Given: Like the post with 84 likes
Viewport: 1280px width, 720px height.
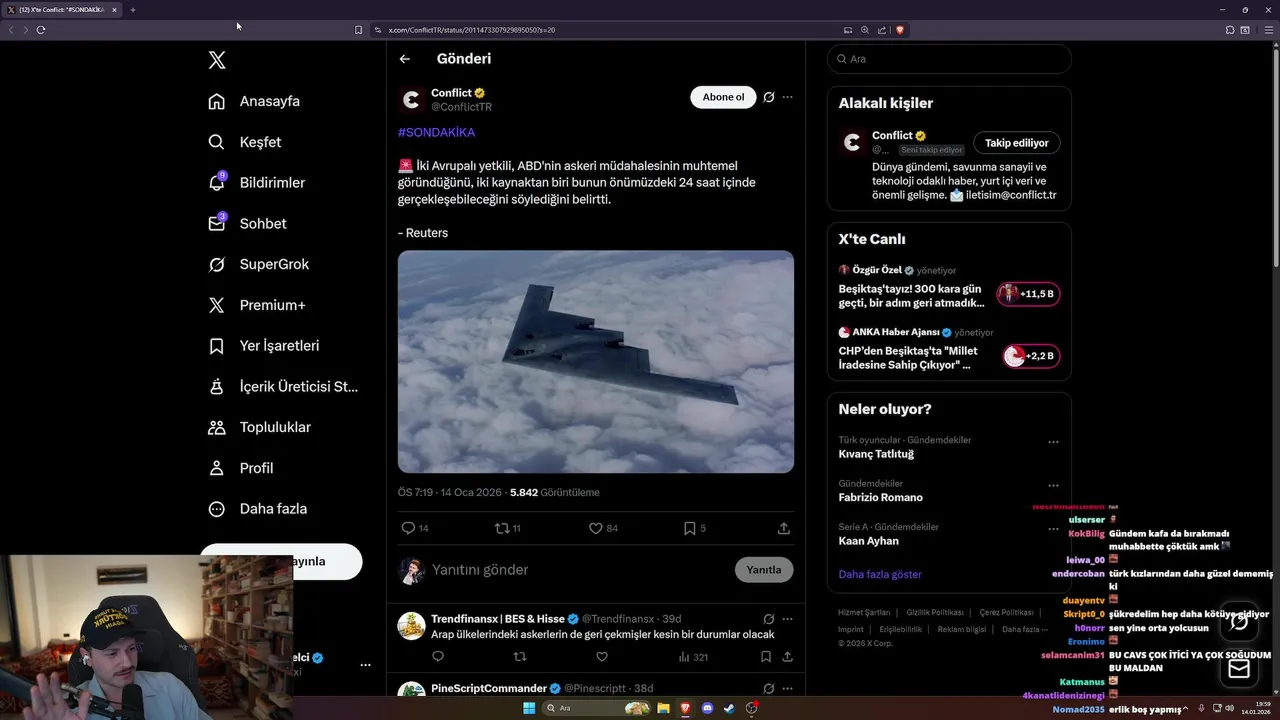Looking at the screenshot, I should [x=596, y=528].
